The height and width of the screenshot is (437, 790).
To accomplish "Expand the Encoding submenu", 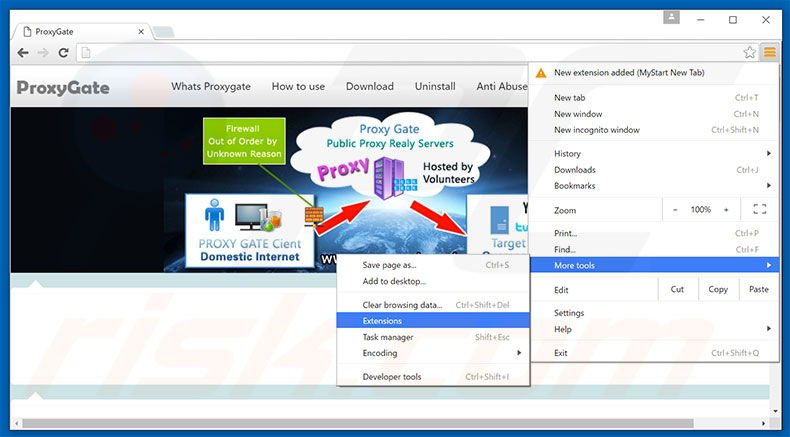I will (x=433, y=353).
